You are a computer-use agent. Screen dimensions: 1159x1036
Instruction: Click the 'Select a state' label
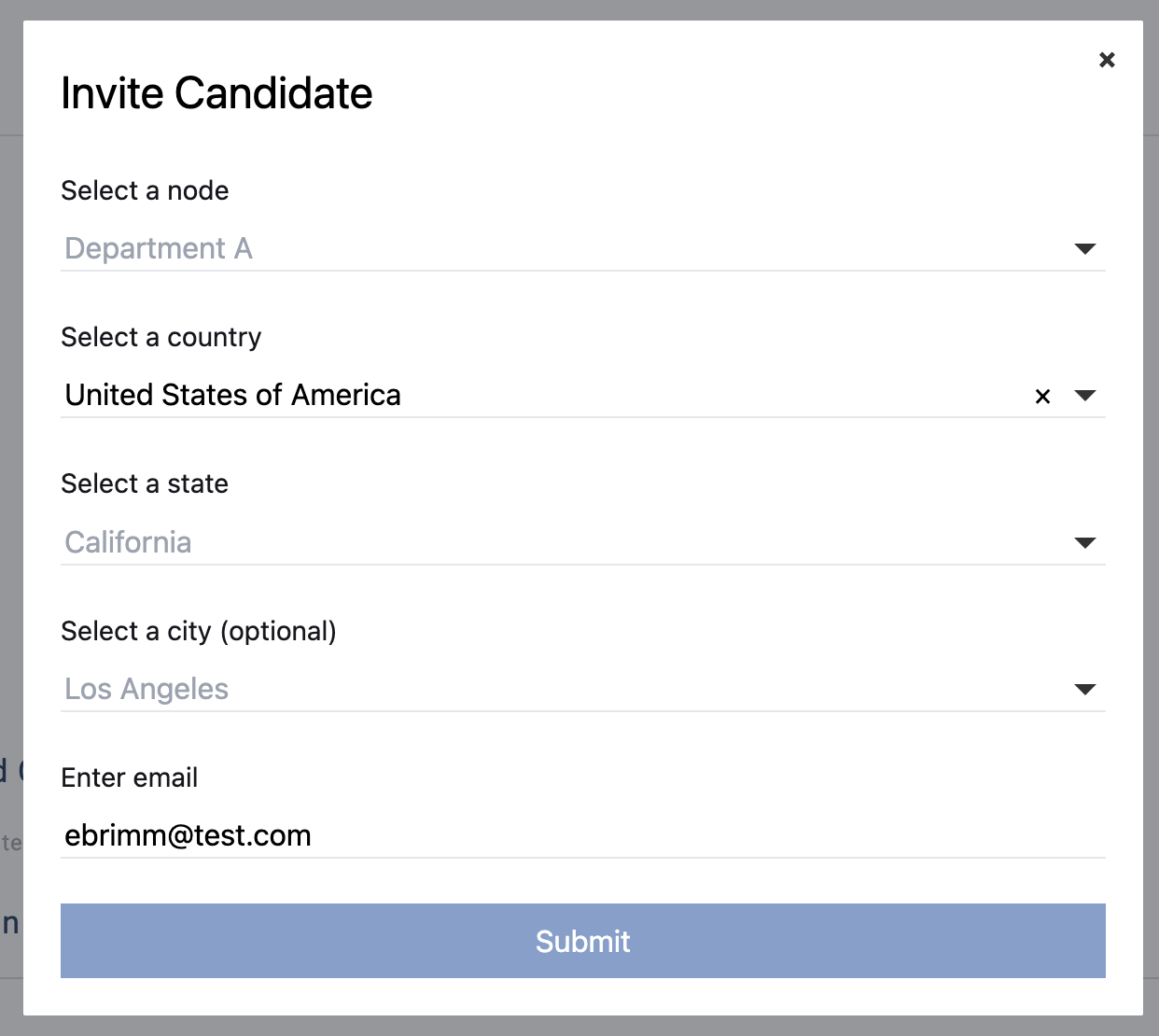point(145,483)
